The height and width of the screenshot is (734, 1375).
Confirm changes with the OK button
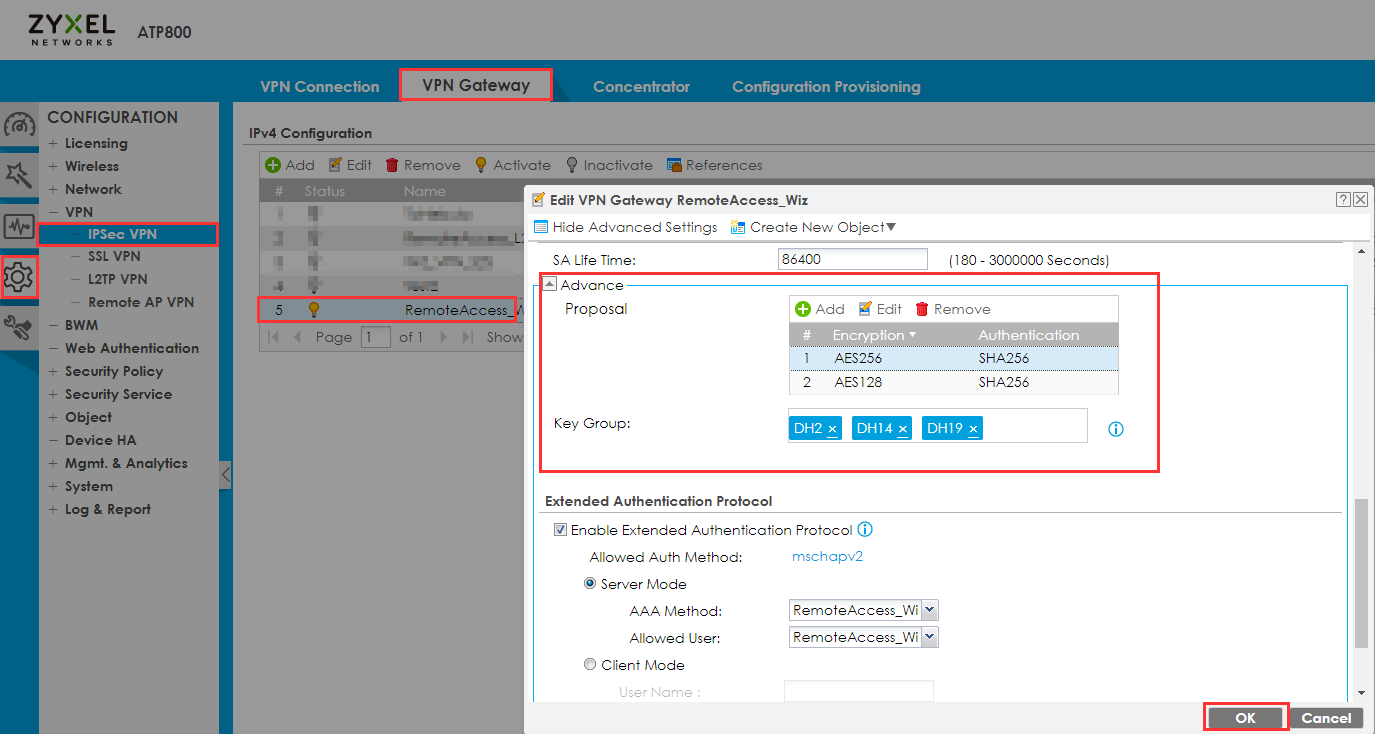[x=1245, y=717]
